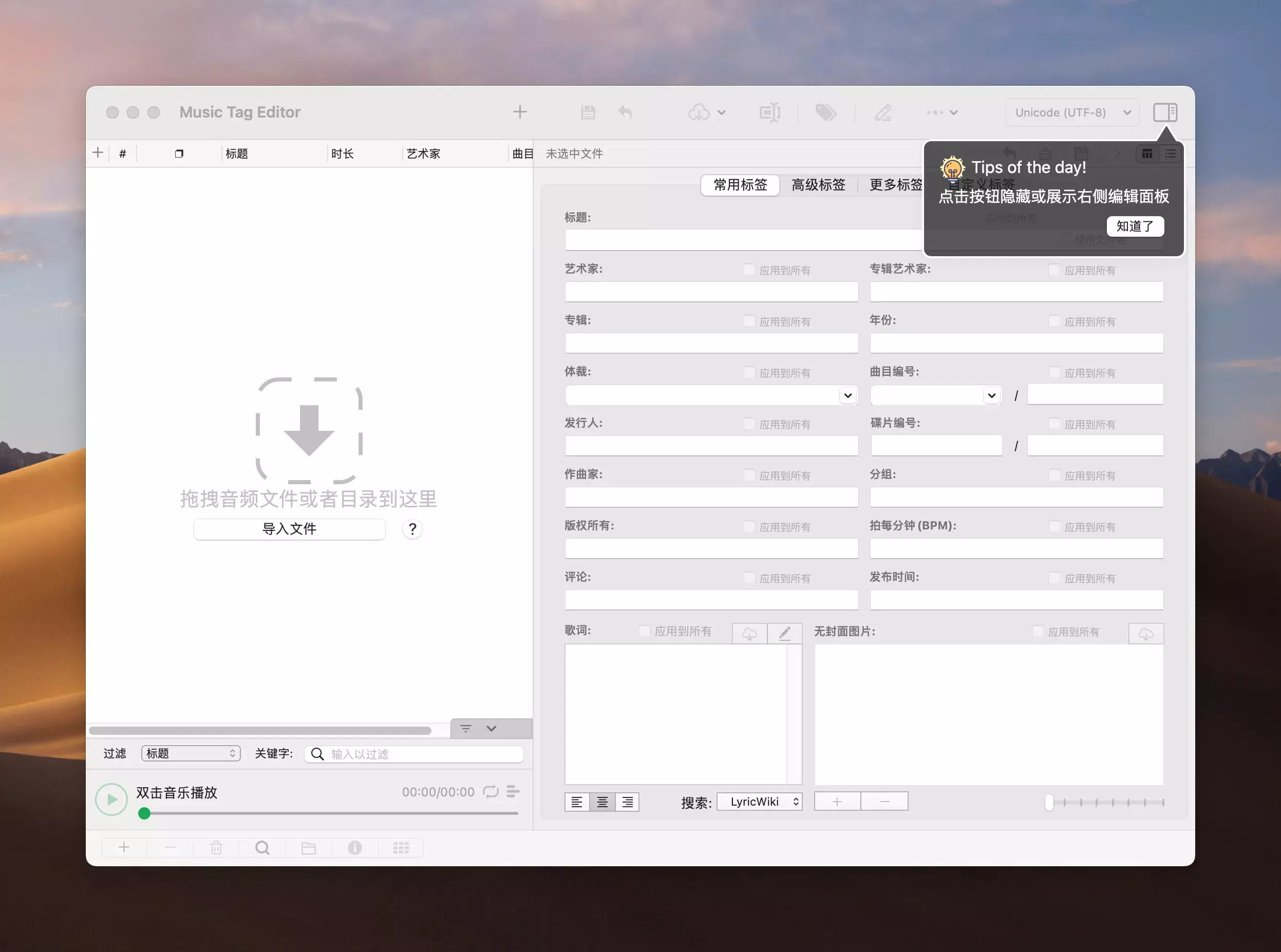Tick the 应用到所有 box for 歌词
Viewport: 1281px width, 952px height.
[645, 631]
